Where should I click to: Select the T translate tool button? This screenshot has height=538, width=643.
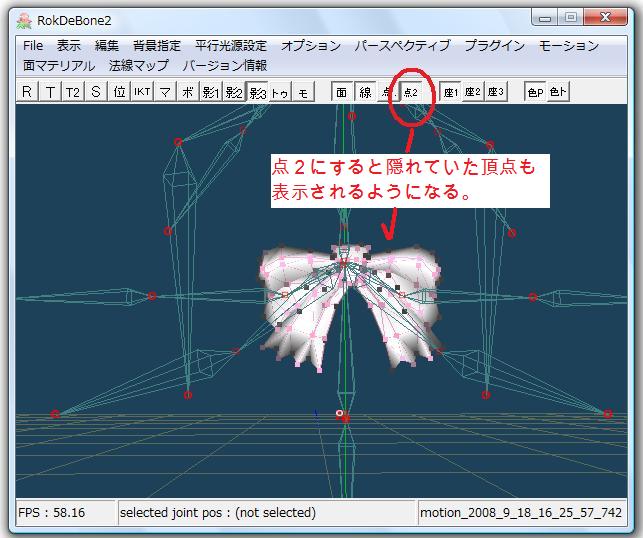point(50,92)
